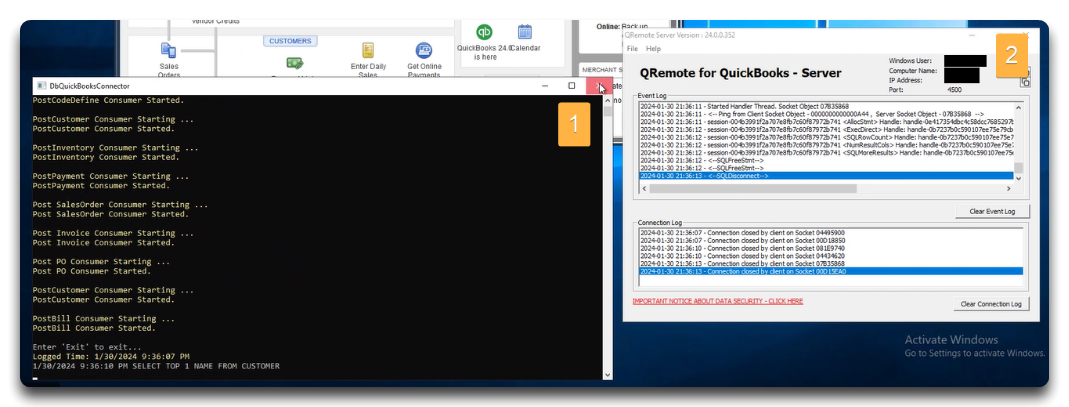Viewport: 1069px width, 407px height.
Task: Click PostPayment Consumer Started console line
Action: (x=101, y=185)
